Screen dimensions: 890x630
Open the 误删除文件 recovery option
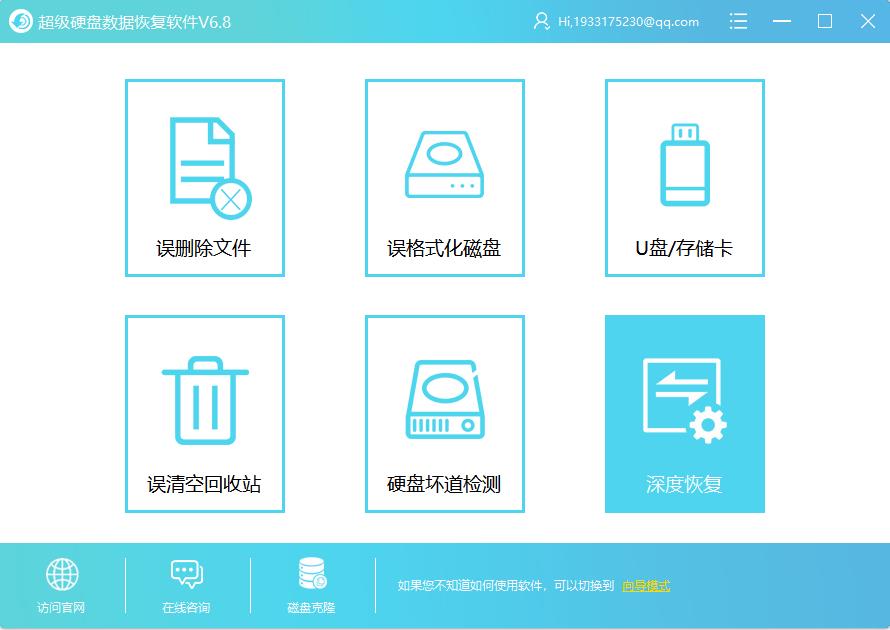click(204, 178)
